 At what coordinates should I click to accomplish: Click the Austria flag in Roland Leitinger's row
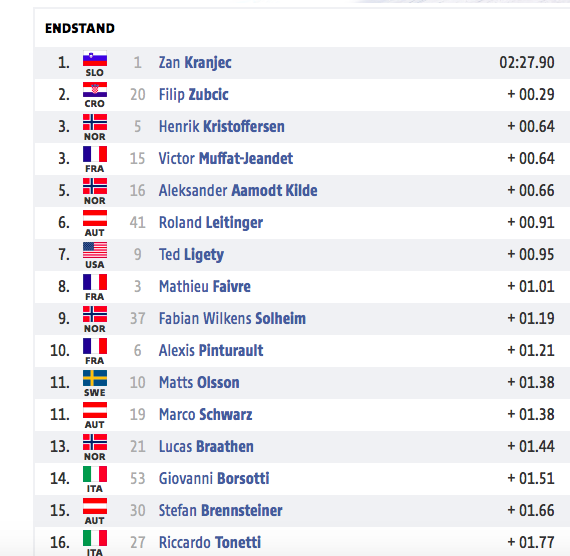tap(95, 218)
